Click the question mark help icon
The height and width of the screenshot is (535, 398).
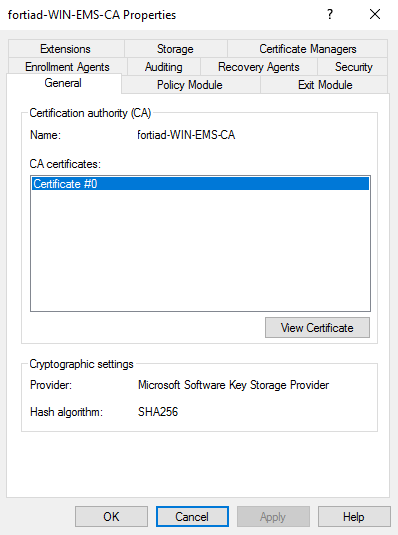pyautogui.click(x=330, y=14)
